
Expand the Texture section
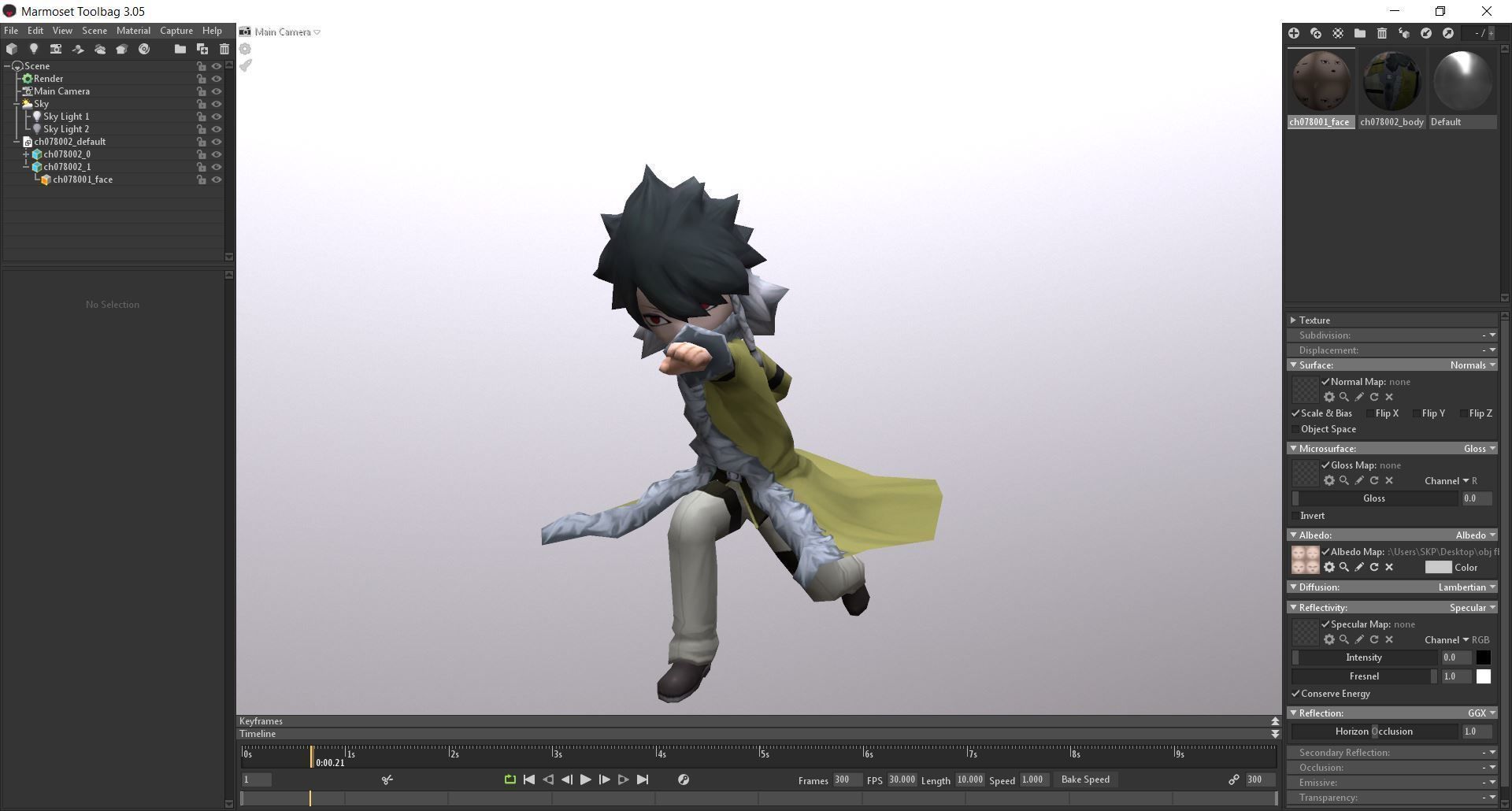coord(1293,320)
